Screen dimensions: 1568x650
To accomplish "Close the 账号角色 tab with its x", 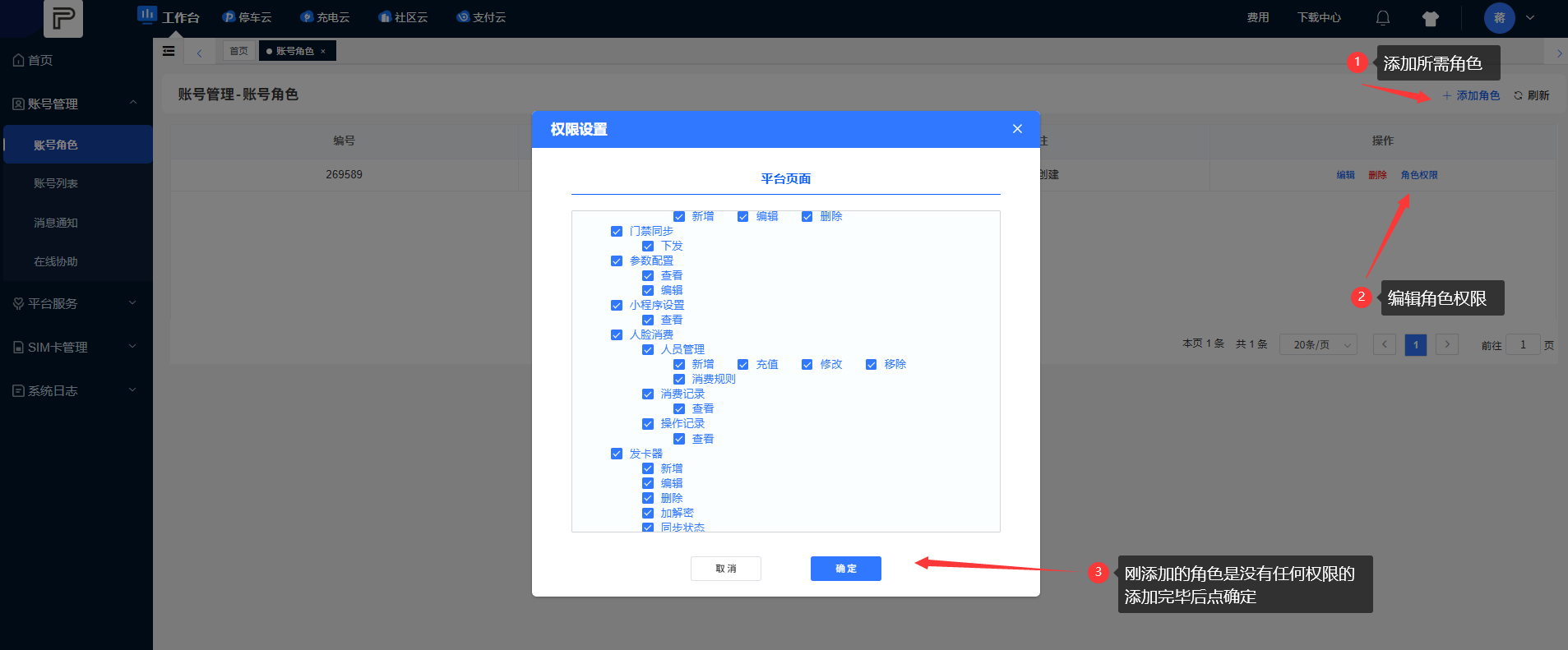I will click(x=323, y=52).
